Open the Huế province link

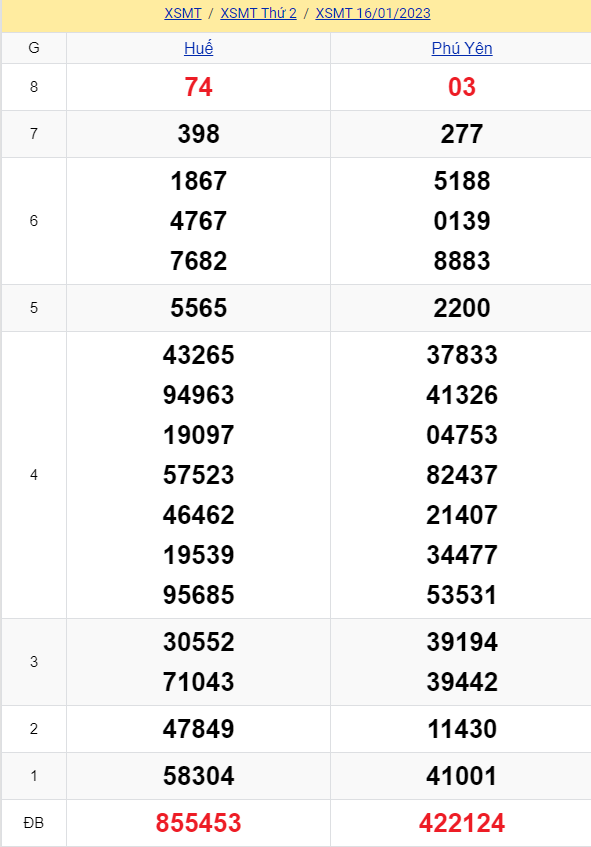pos(198,48)
